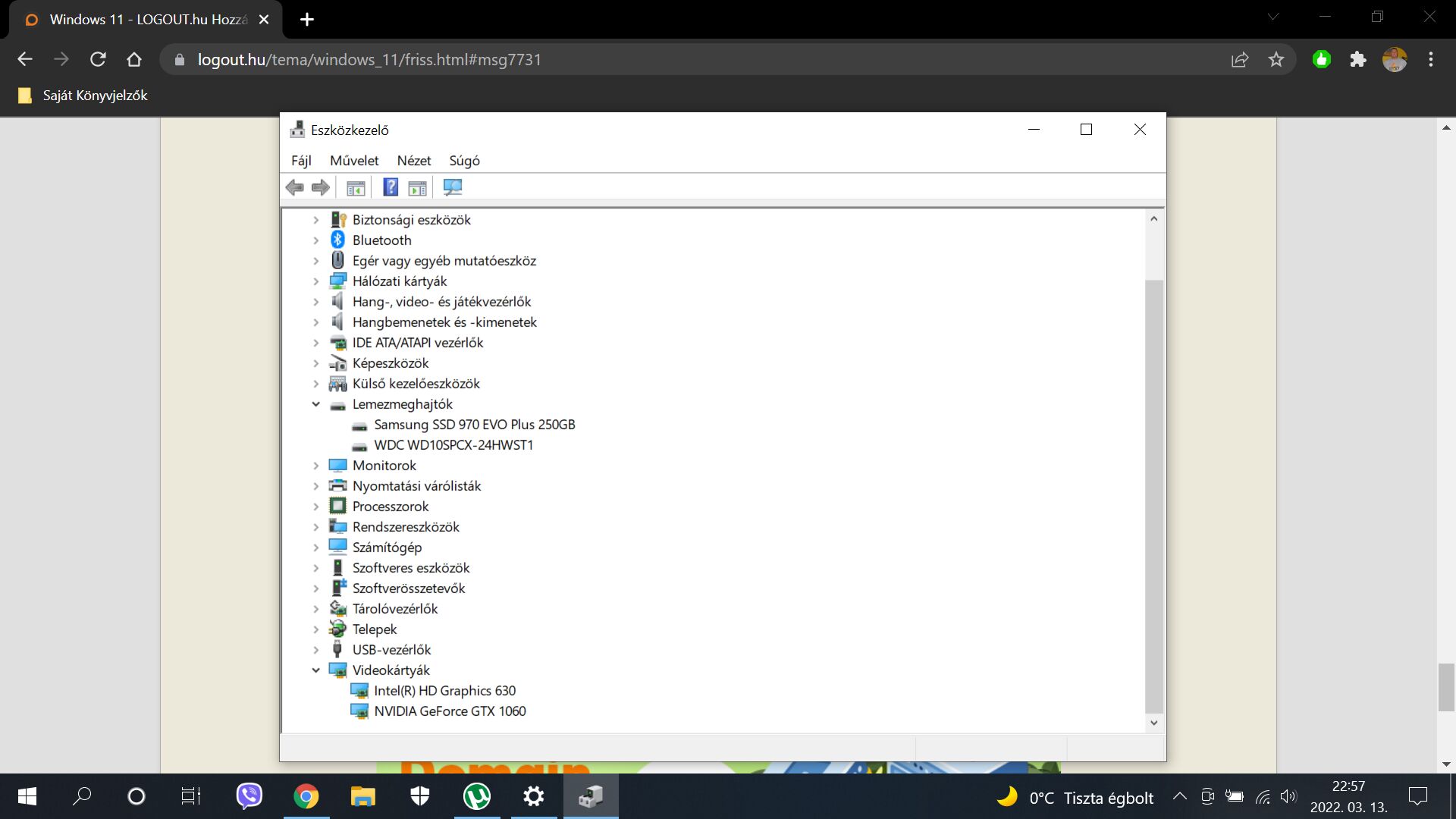Expand the Tárolóvezérlők node
Viewport: 1456px width, 819px height.
point(316,609)
